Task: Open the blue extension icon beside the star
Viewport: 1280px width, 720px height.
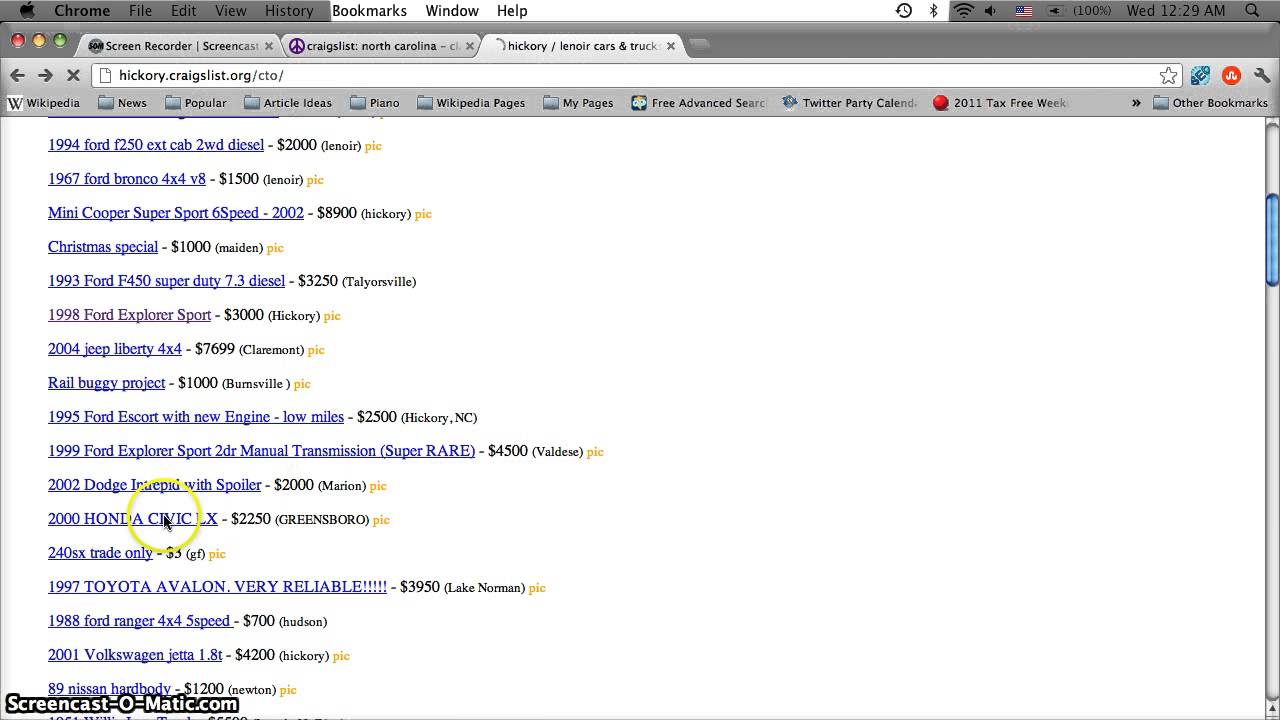Action: tap(1201, 75)
